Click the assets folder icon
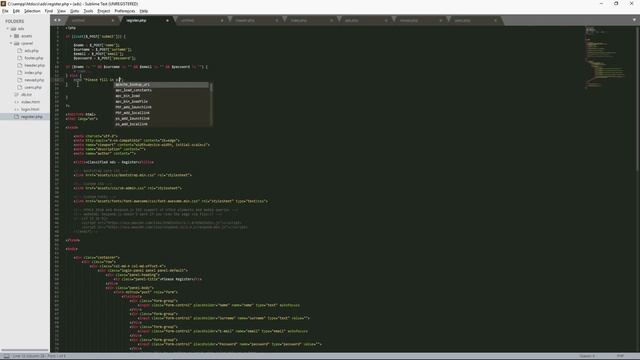This screenshot has height=360, width=640. 17,36
